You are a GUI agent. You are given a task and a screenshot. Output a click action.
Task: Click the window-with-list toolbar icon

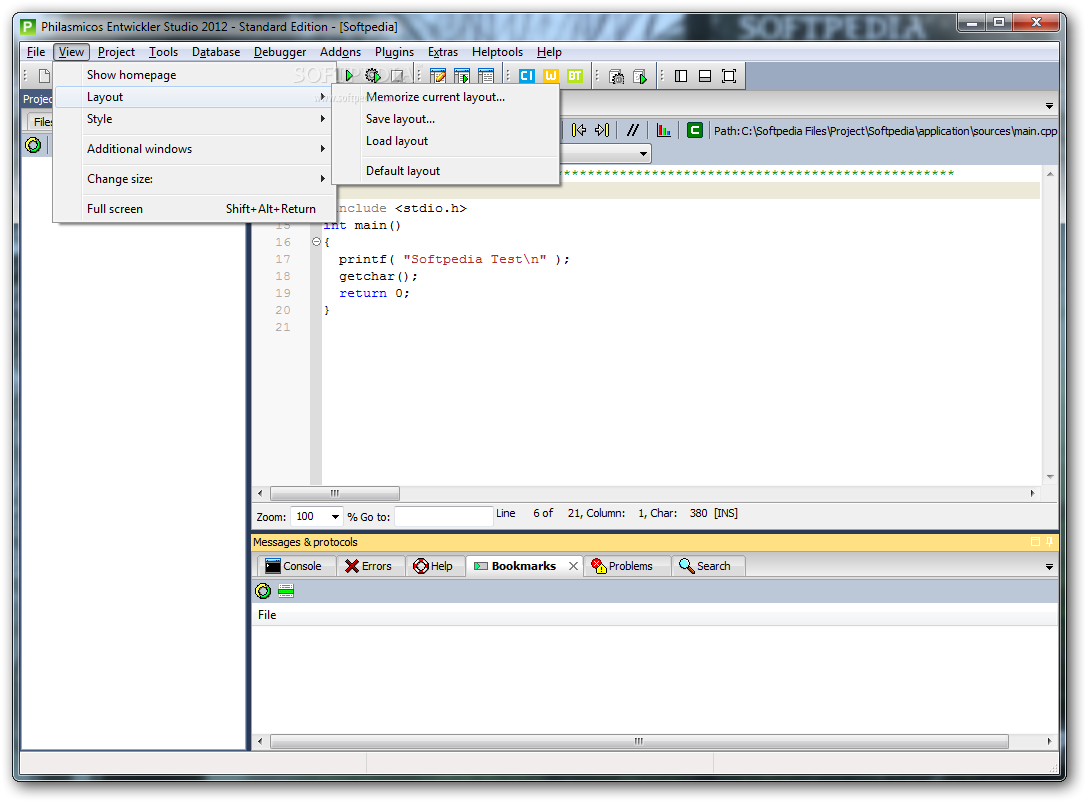click(x=486, y=76)
